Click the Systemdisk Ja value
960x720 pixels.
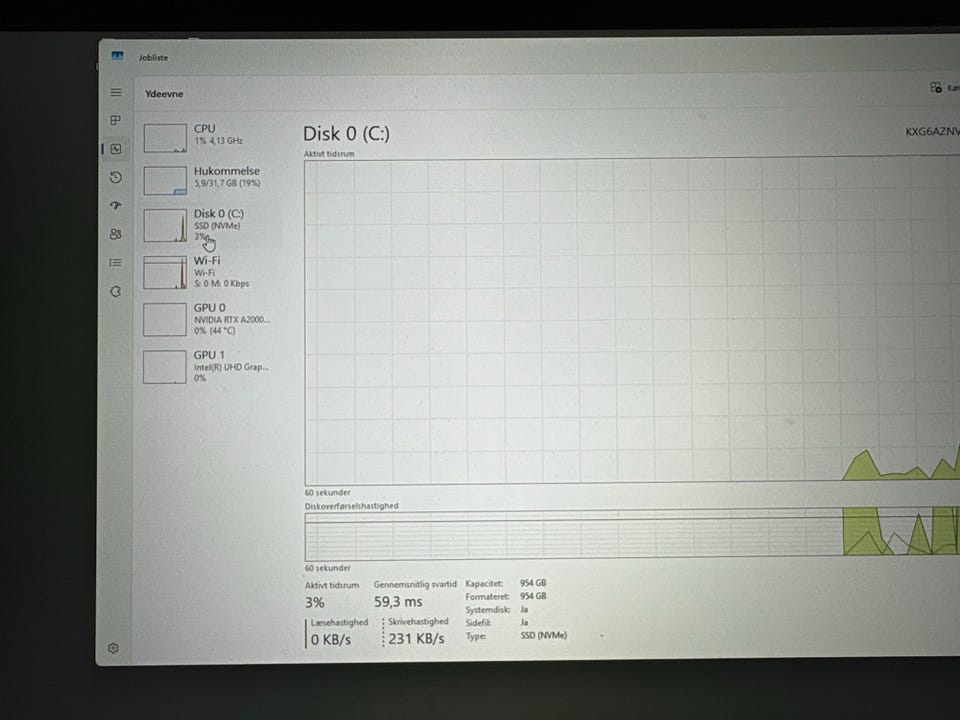point(524,609)
